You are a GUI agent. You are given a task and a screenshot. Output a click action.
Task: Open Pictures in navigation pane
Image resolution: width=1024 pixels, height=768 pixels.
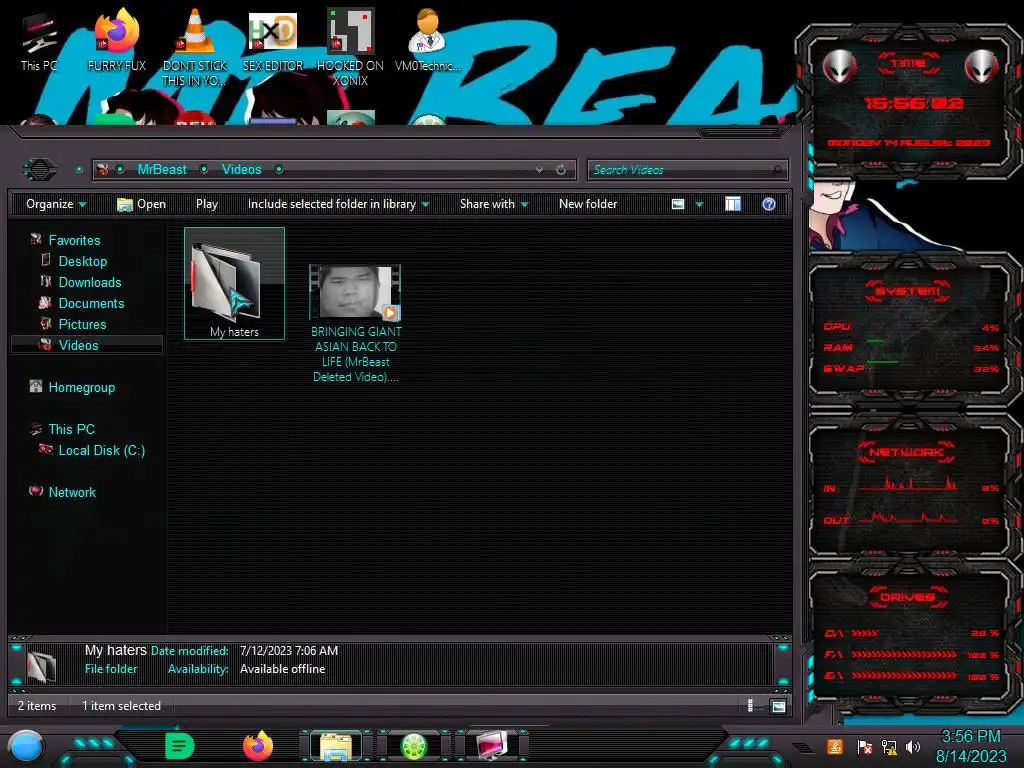click(x=82, y=324)
